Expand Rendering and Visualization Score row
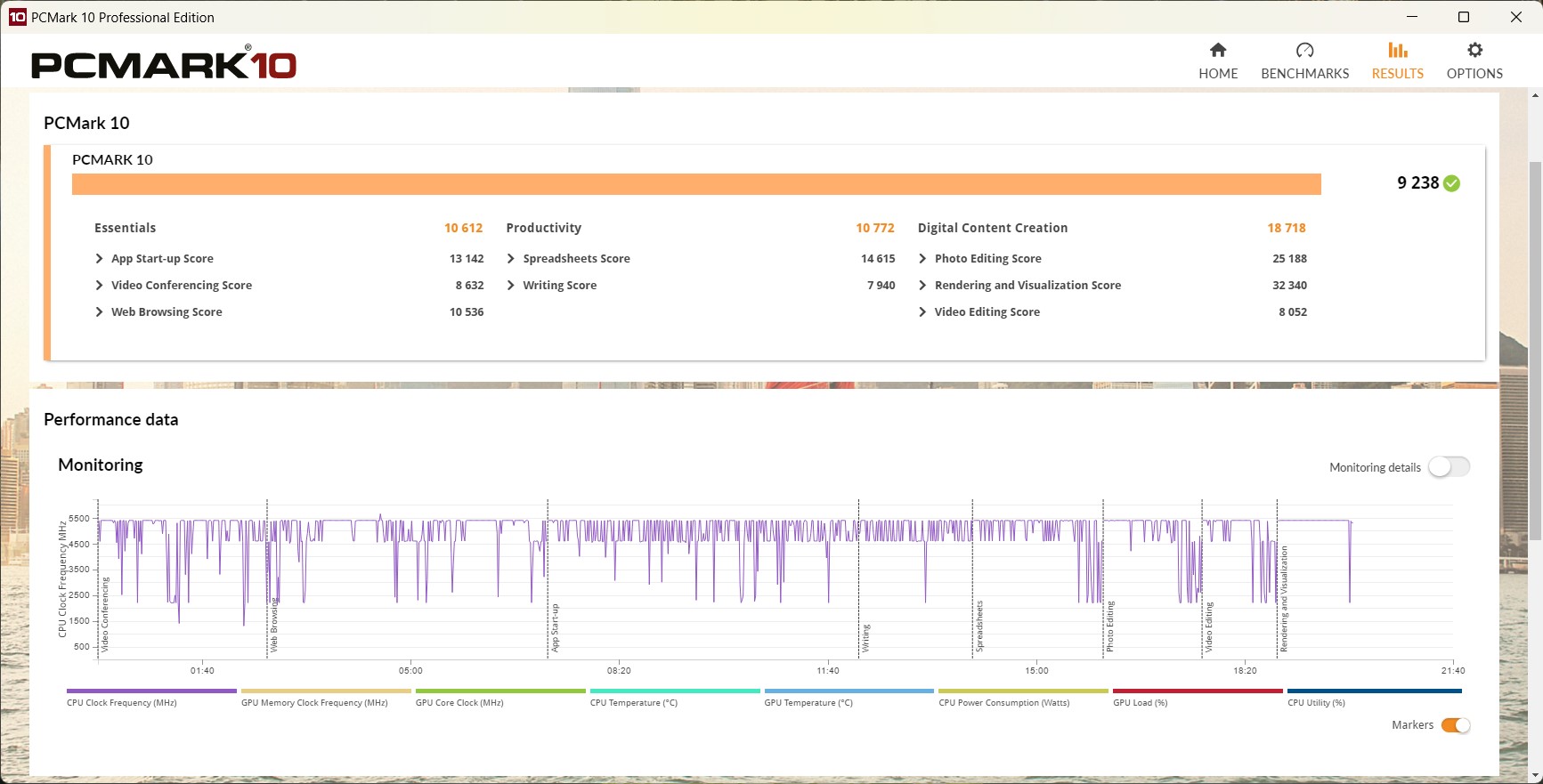This screenshot has height=784, width=1543. coord(922,286)
